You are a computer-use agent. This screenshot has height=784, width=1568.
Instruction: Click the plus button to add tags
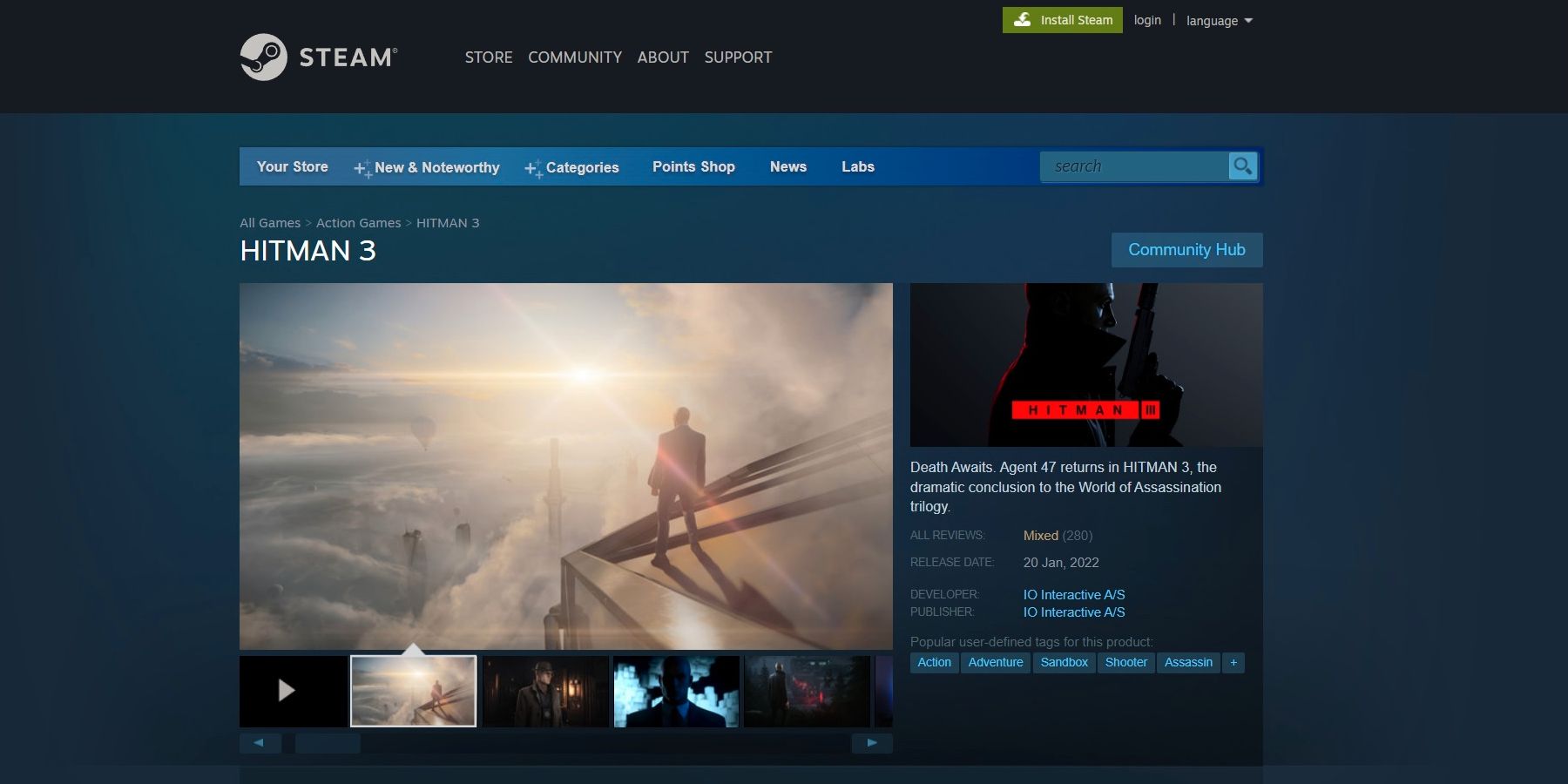(1233, 663)
